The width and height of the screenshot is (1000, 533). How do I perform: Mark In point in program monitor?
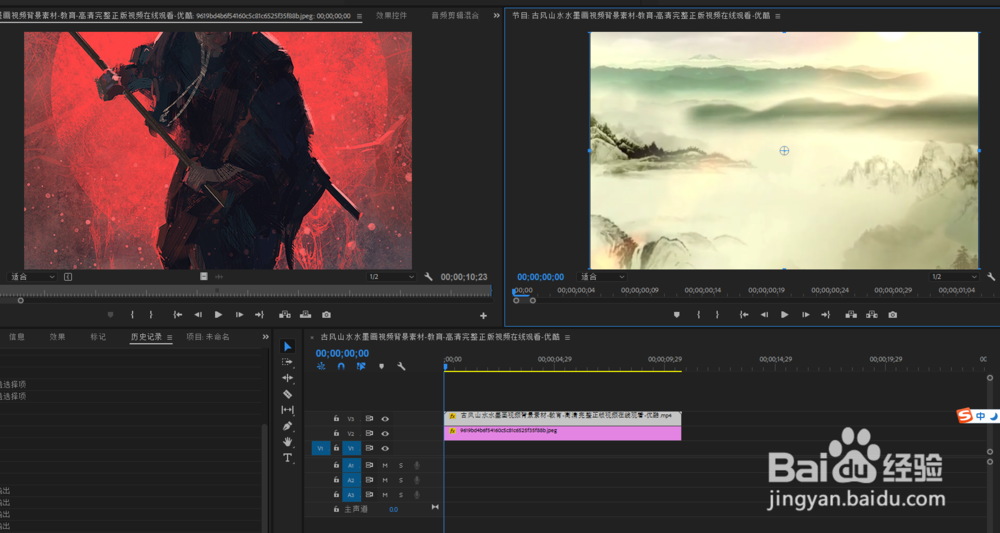pos(698,315)
